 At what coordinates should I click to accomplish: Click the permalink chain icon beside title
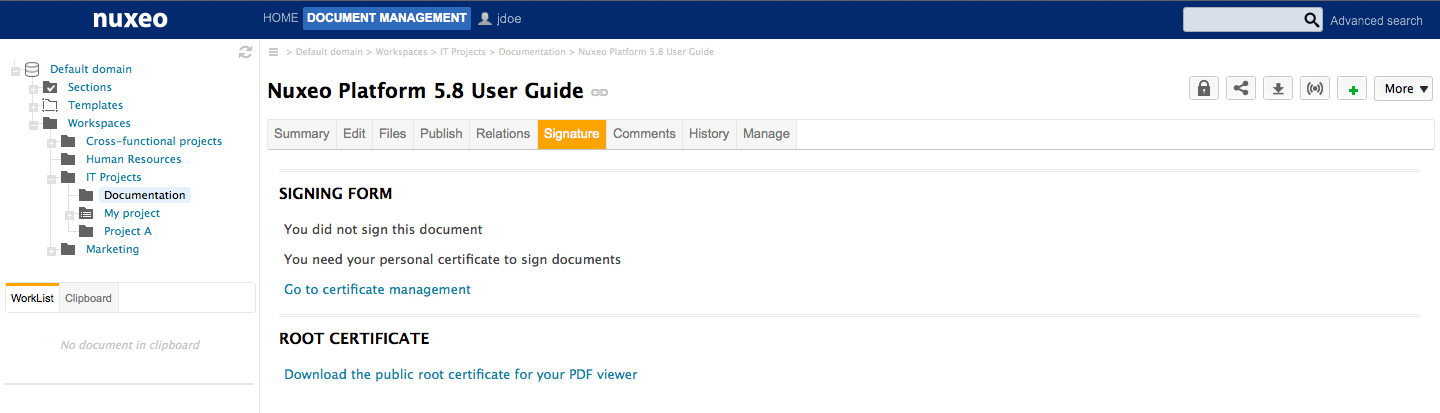[600, 92]
